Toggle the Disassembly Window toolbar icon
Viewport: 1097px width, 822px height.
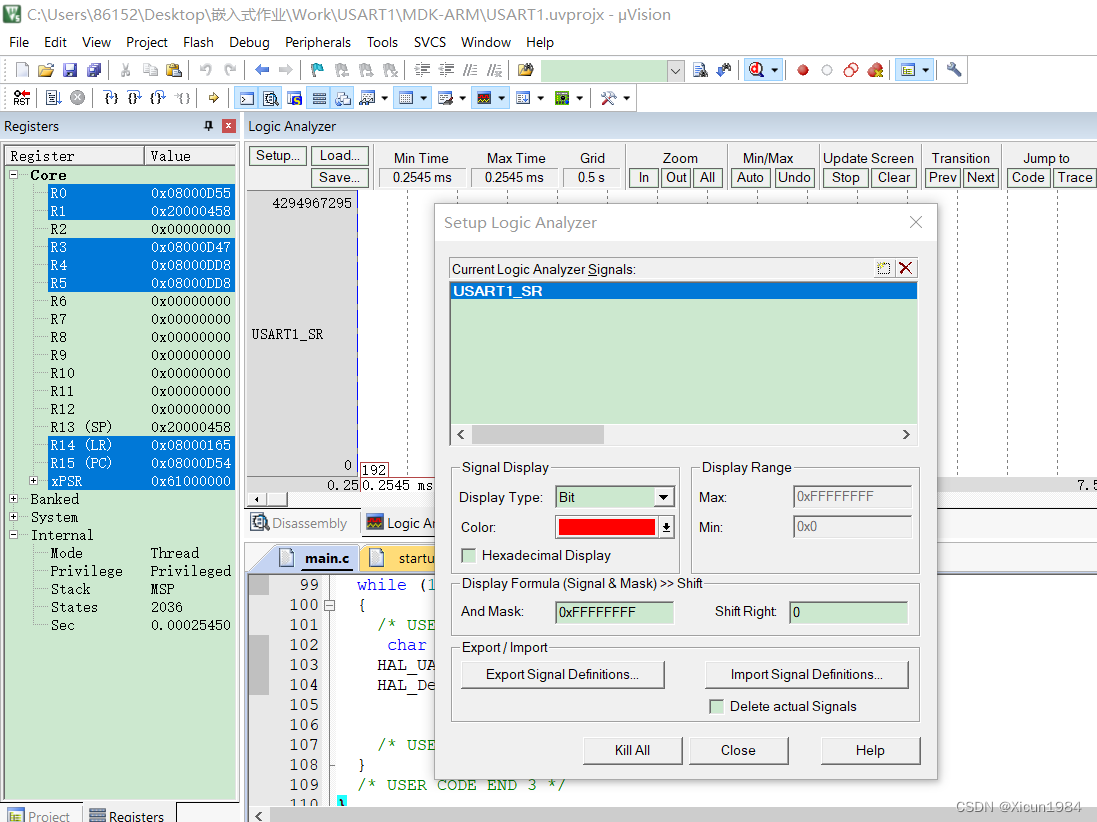[271, 99]
